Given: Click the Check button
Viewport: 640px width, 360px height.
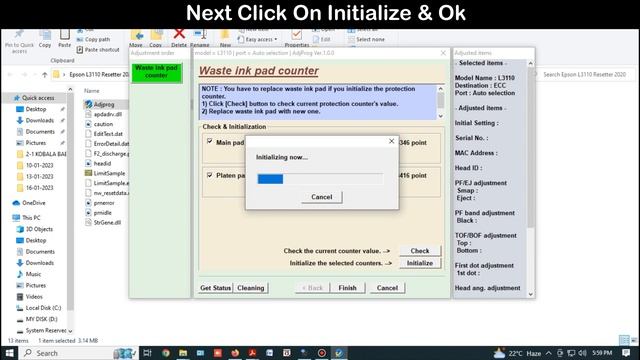Looking at the screenshot, I should point(420,251).
